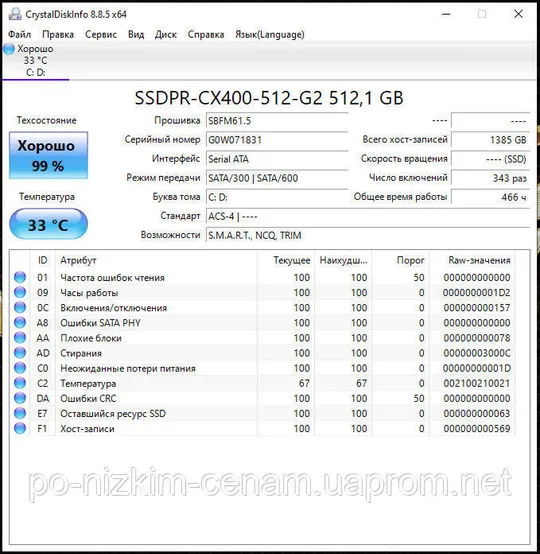Click the features field S.M.A.R.T., NCQ, TRIM
This screenshot has width=540, height=554.
tap(368, 235)
